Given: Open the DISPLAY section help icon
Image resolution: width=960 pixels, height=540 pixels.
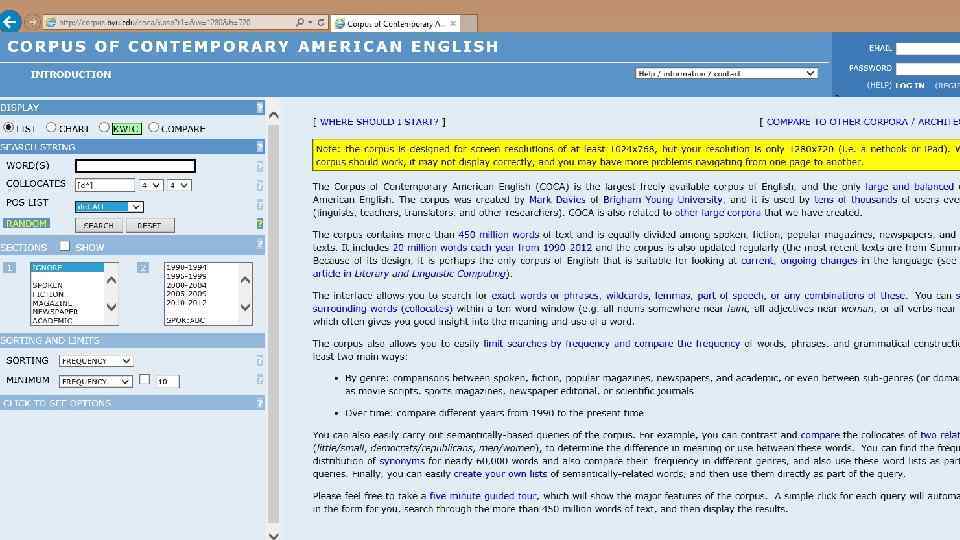Looking at the screenshot, I should [260, 107].
